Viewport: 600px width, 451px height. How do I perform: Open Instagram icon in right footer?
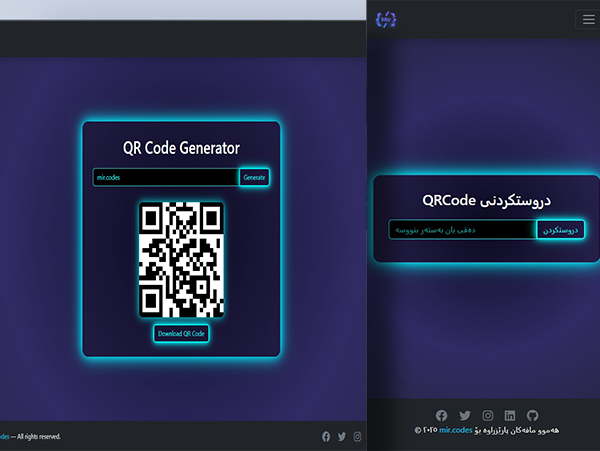point(488,415)
